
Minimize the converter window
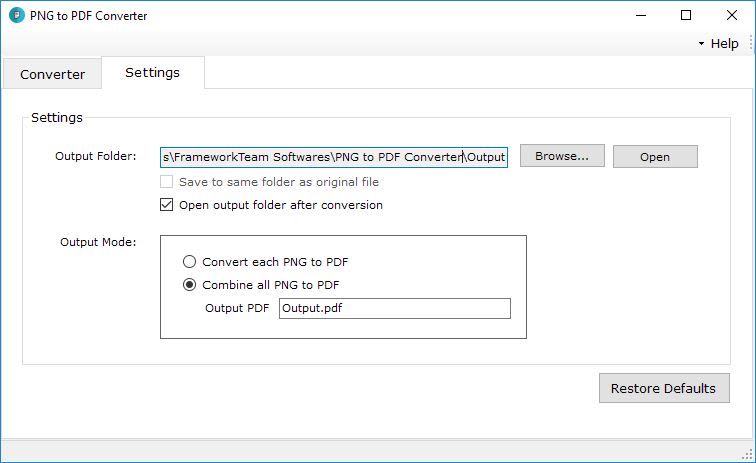[x=641, y=15]
